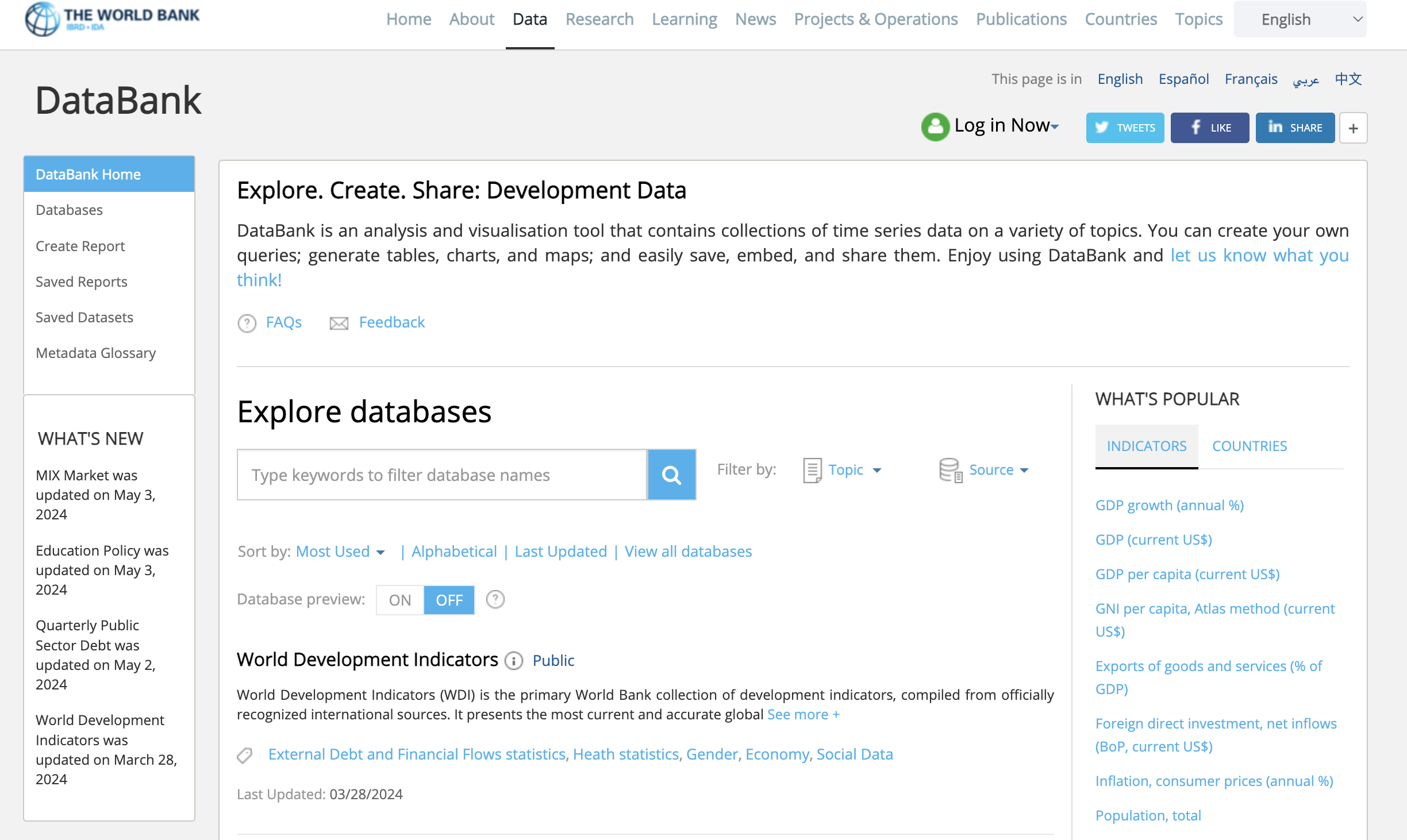The image size is (1407, 840).
Task: Click the LinkedIn SHARE icon
Action: (1275, 128)
